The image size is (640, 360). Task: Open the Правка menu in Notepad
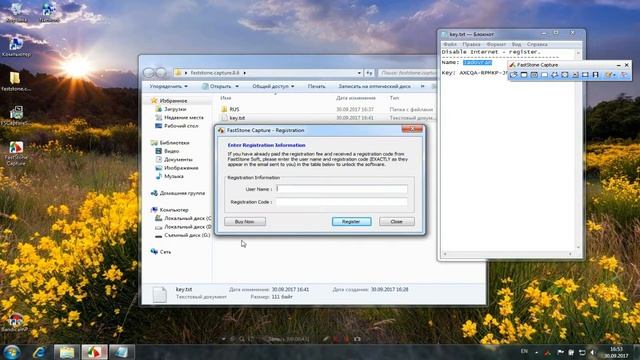click(471, 44)
